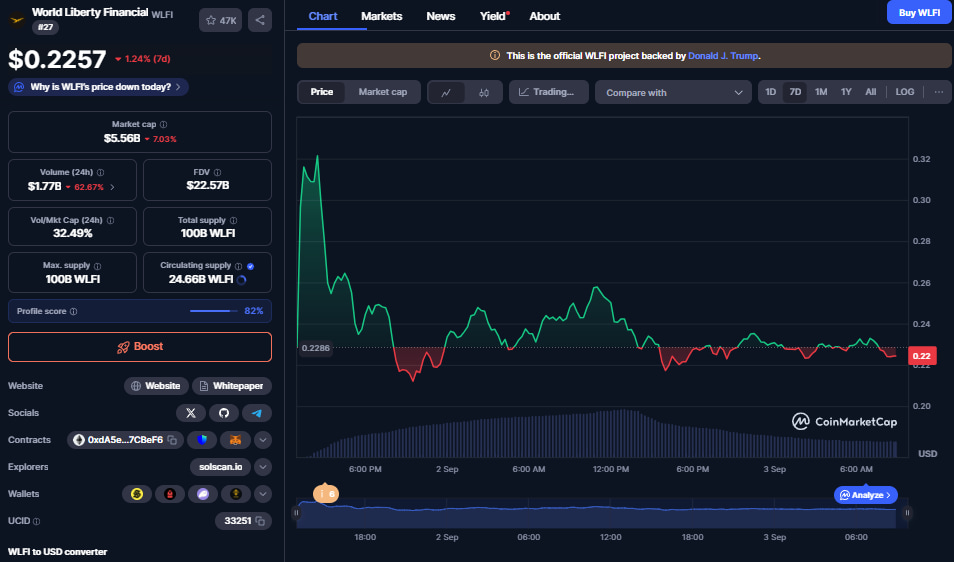Expand more Contracts options
This screenshot has width=954, height=562.
pyautogui.click(x=263, y=440)
